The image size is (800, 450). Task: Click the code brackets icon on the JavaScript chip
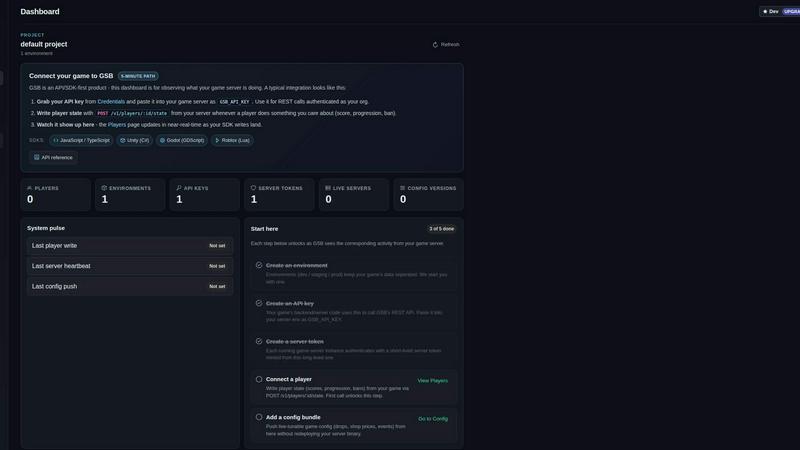[56, 140]
